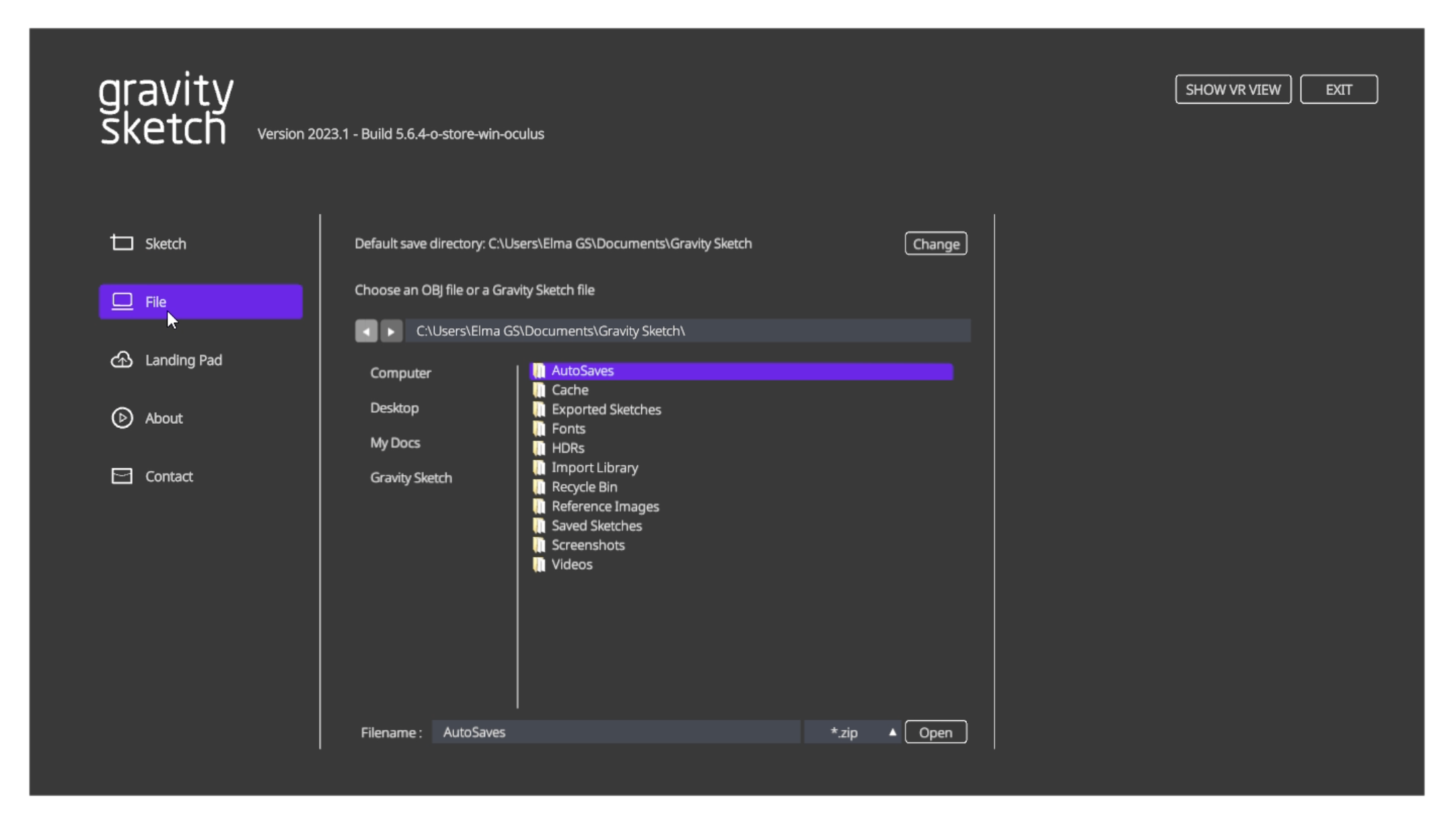Click the HDRs folder icon
1456x818 pixels.
(539, 448)
